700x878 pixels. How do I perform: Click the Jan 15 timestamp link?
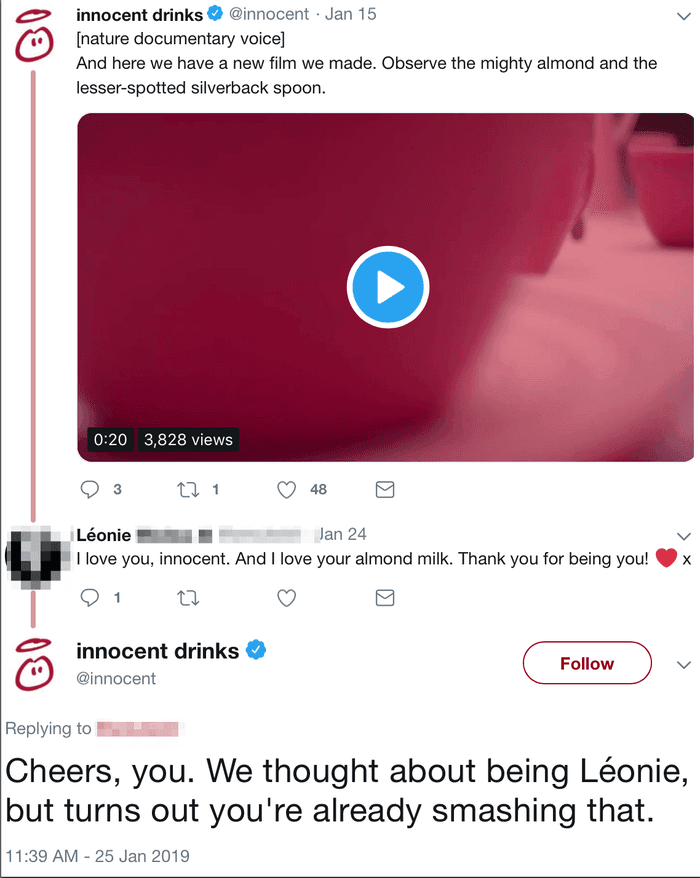(x=351, y=15)
